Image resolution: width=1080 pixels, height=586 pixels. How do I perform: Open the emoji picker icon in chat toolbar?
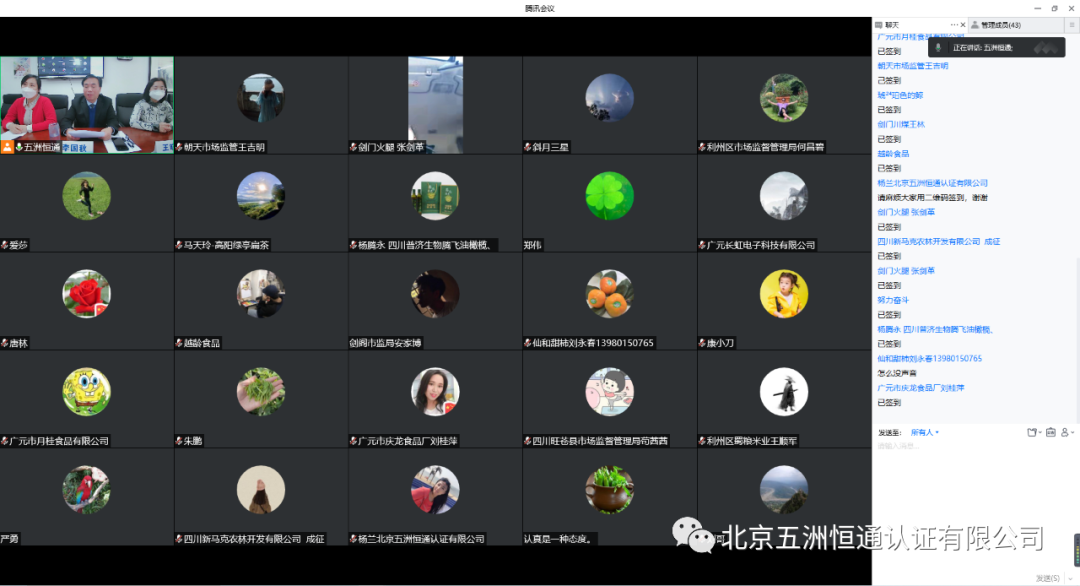tap(1031, 432)
